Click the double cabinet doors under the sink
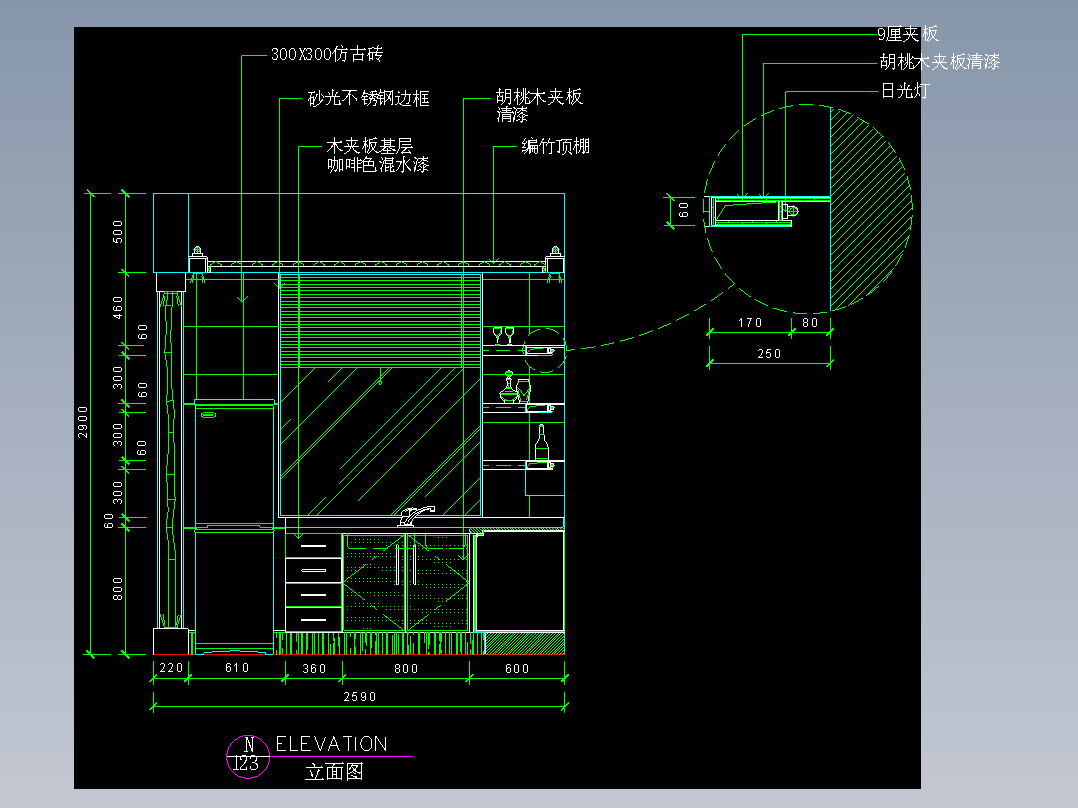The height and width of the screenshot is (808, 1078). pos(408,585)
